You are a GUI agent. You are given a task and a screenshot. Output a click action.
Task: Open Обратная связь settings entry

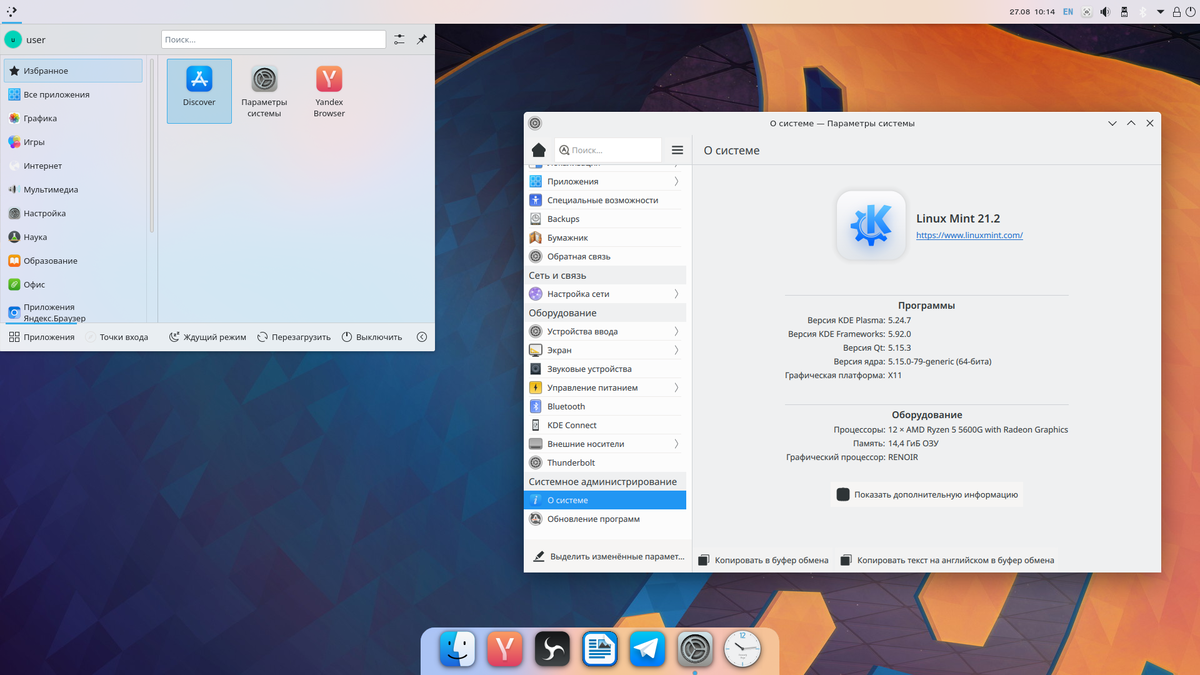pyautogui.click(x=605, y=256)
